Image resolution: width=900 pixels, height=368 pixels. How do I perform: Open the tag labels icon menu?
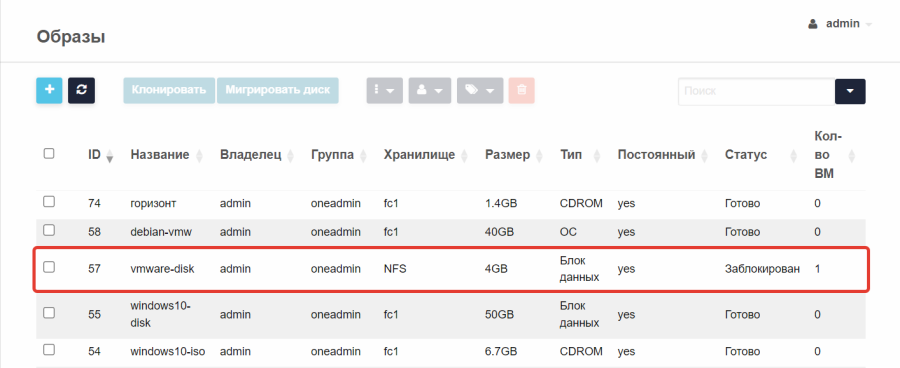(480, 90)
